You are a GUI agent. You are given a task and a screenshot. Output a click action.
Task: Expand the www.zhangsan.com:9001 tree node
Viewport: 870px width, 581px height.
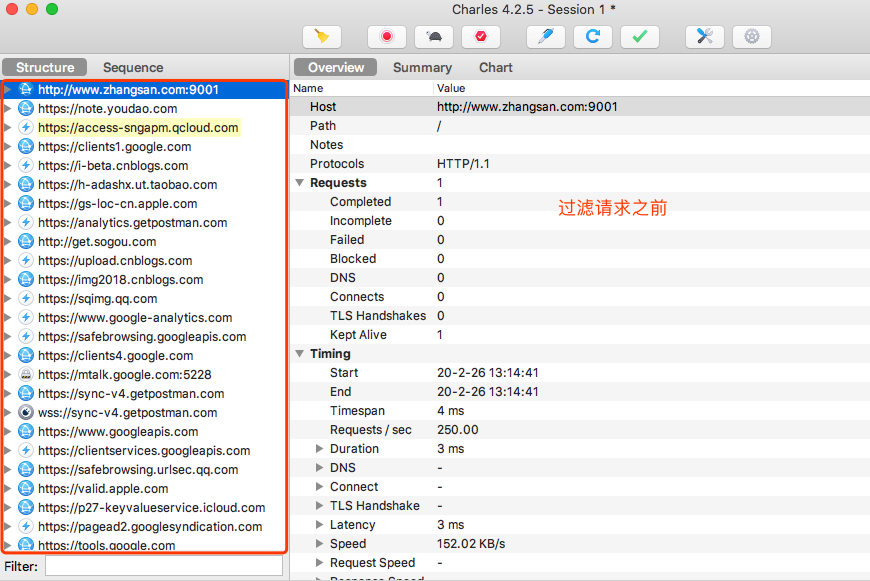point(8,89)
